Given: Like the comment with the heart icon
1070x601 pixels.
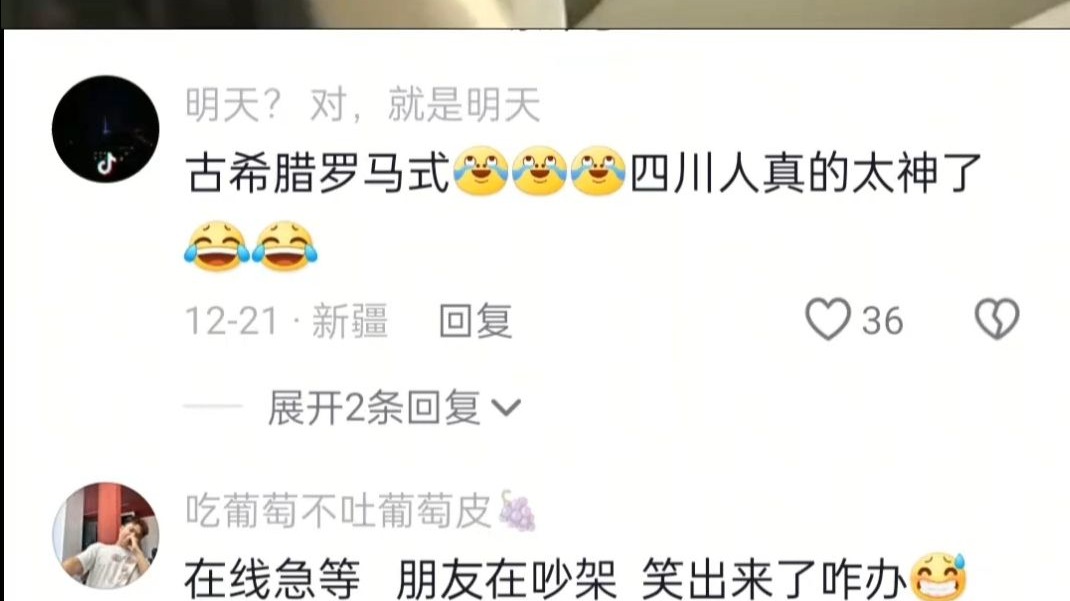Looking at the screenshot, I should (x=828, y=319).
